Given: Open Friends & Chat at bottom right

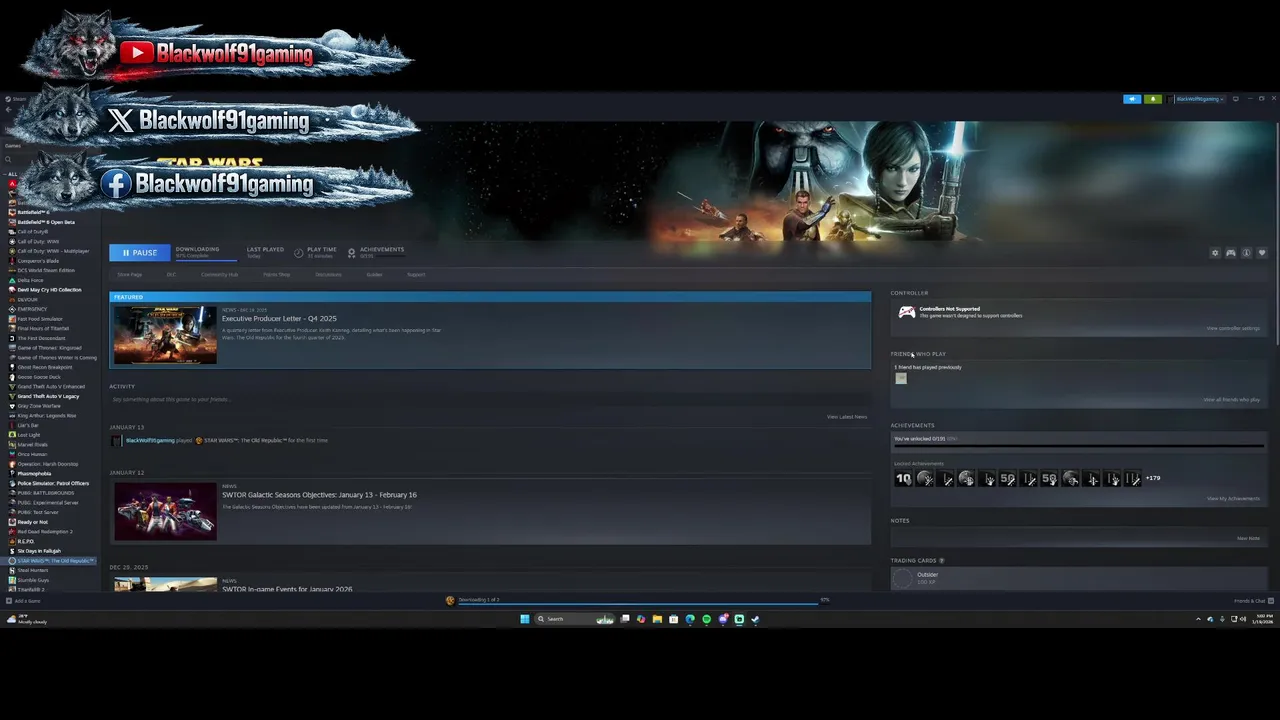Looking at the screenshot, I should tap(1254, 601).
